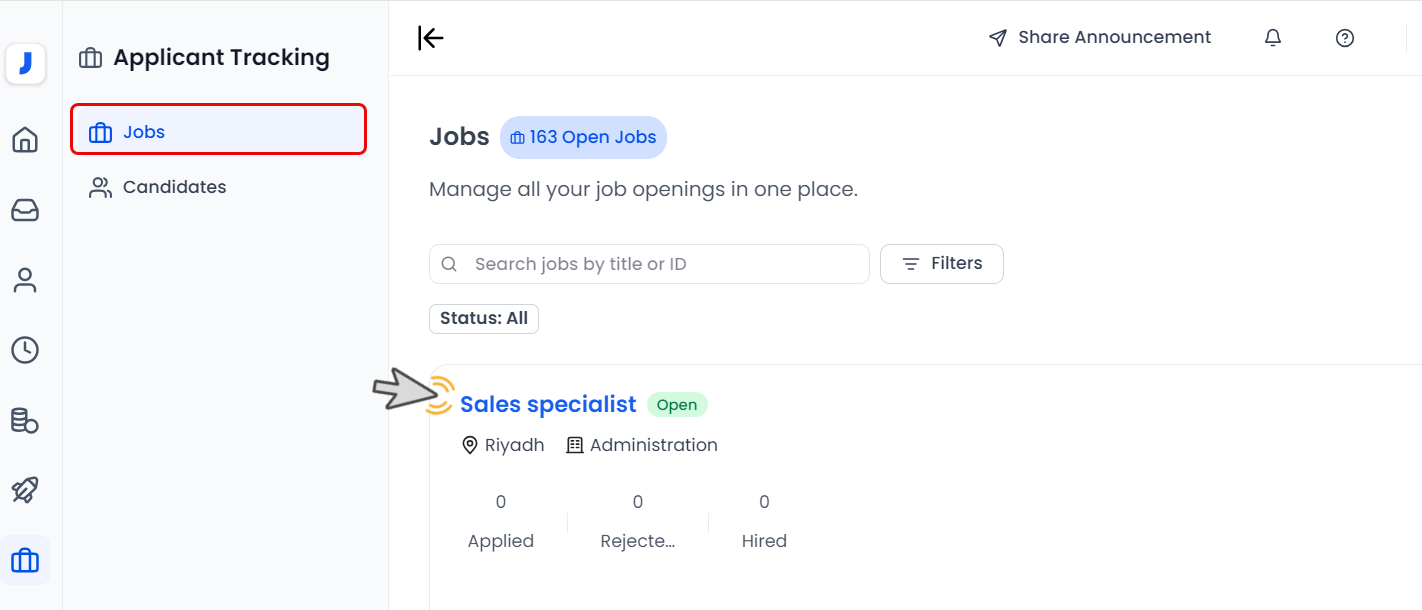Screen dimensions: 1422x610
Task: Open the Clock attendance sidebar icon
Action: (x=25, y=350)
